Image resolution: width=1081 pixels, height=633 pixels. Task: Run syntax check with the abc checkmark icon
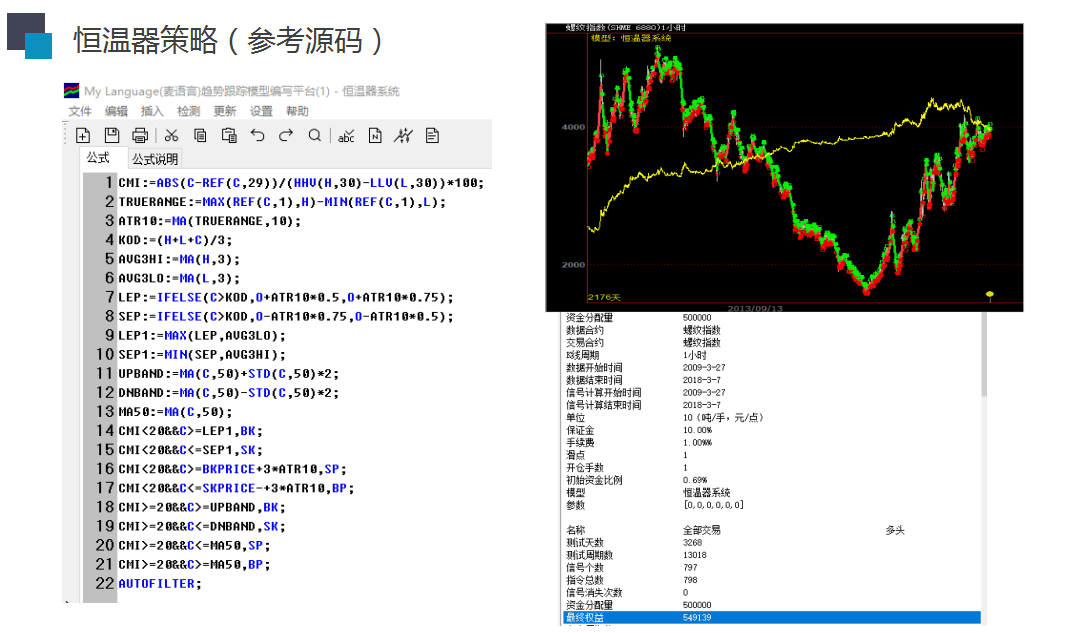tap(346, 136)
